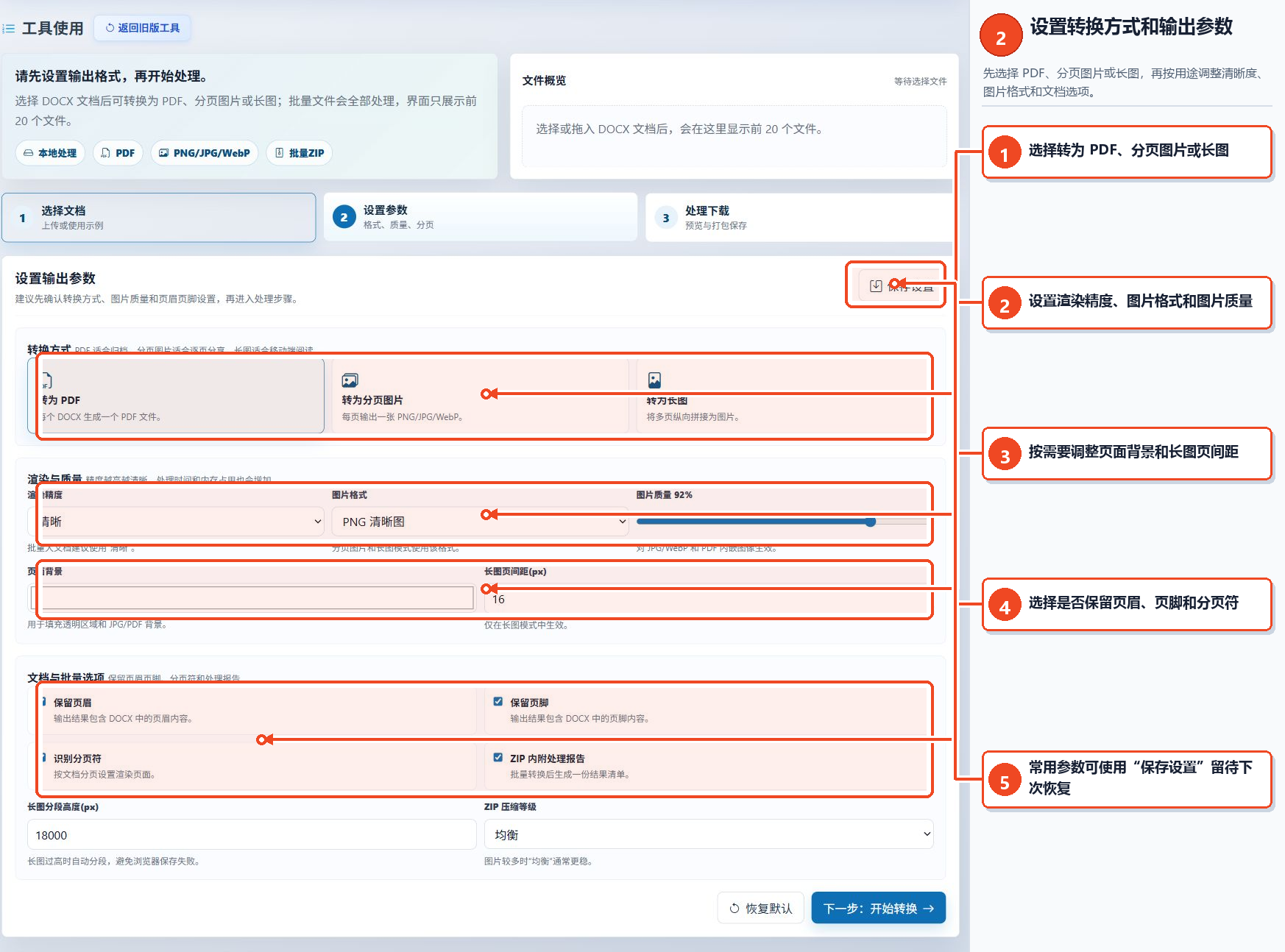The height and width of the screenshot is (952, 1285).
Task: Expand the 渲染精度 dropdown showing 清晰
Action: 177,522
